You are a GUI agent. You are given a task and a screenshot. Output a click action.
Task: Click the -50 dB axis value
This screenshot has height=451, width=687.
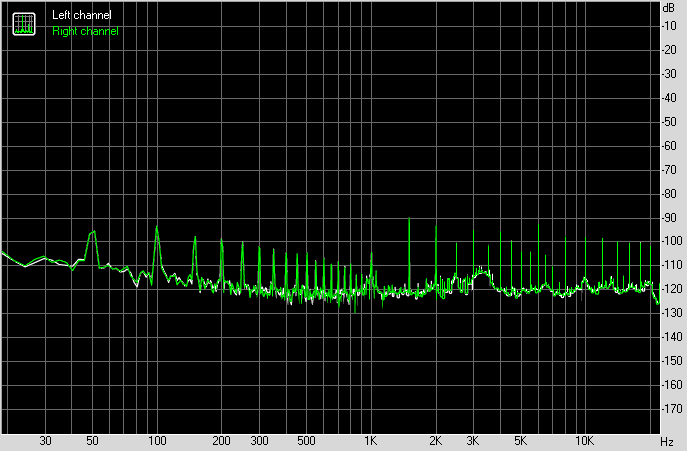point(669,122)
